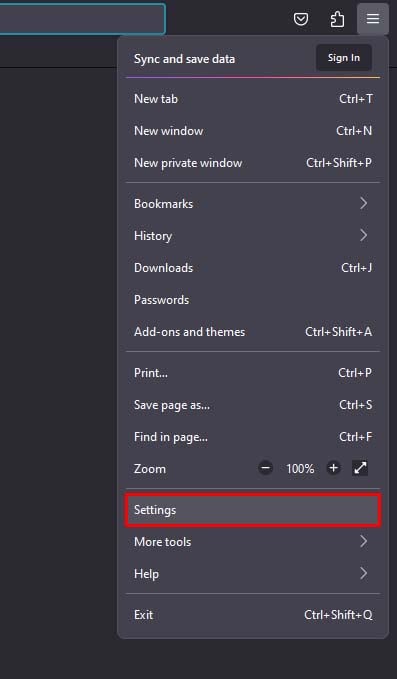Screen dimensions: 397x679
Task: Sign in to sync data
Action: coord(344,58)
